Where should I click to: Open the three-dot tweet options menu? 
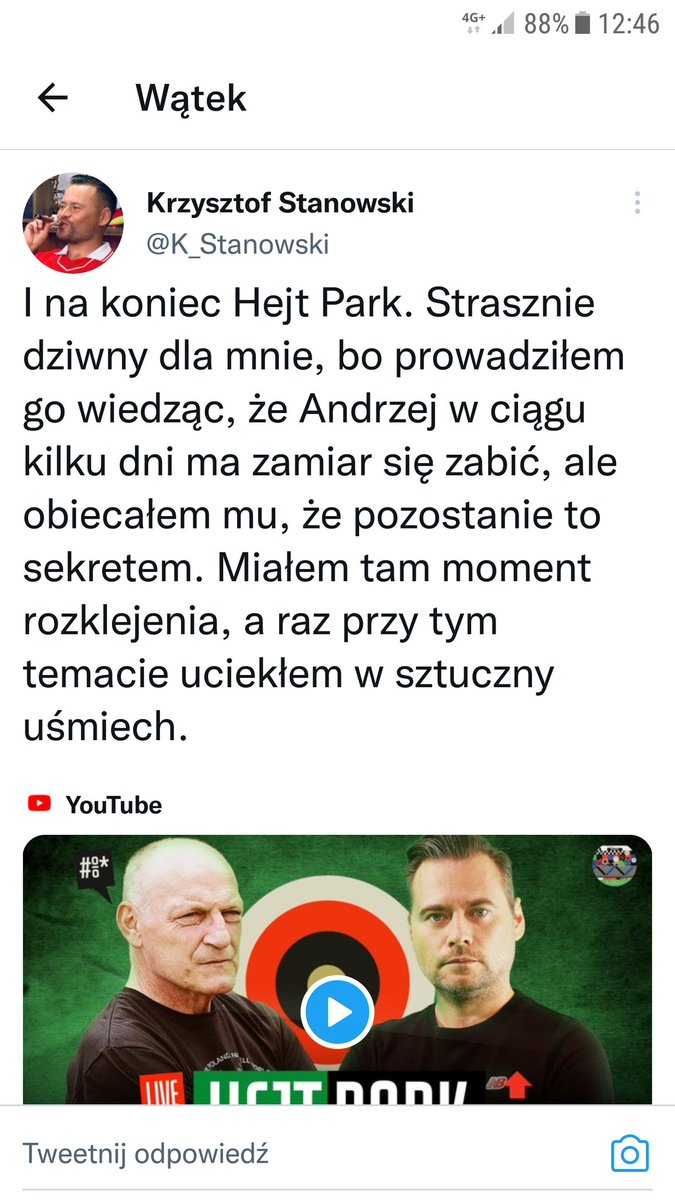(x=637, y=203)
